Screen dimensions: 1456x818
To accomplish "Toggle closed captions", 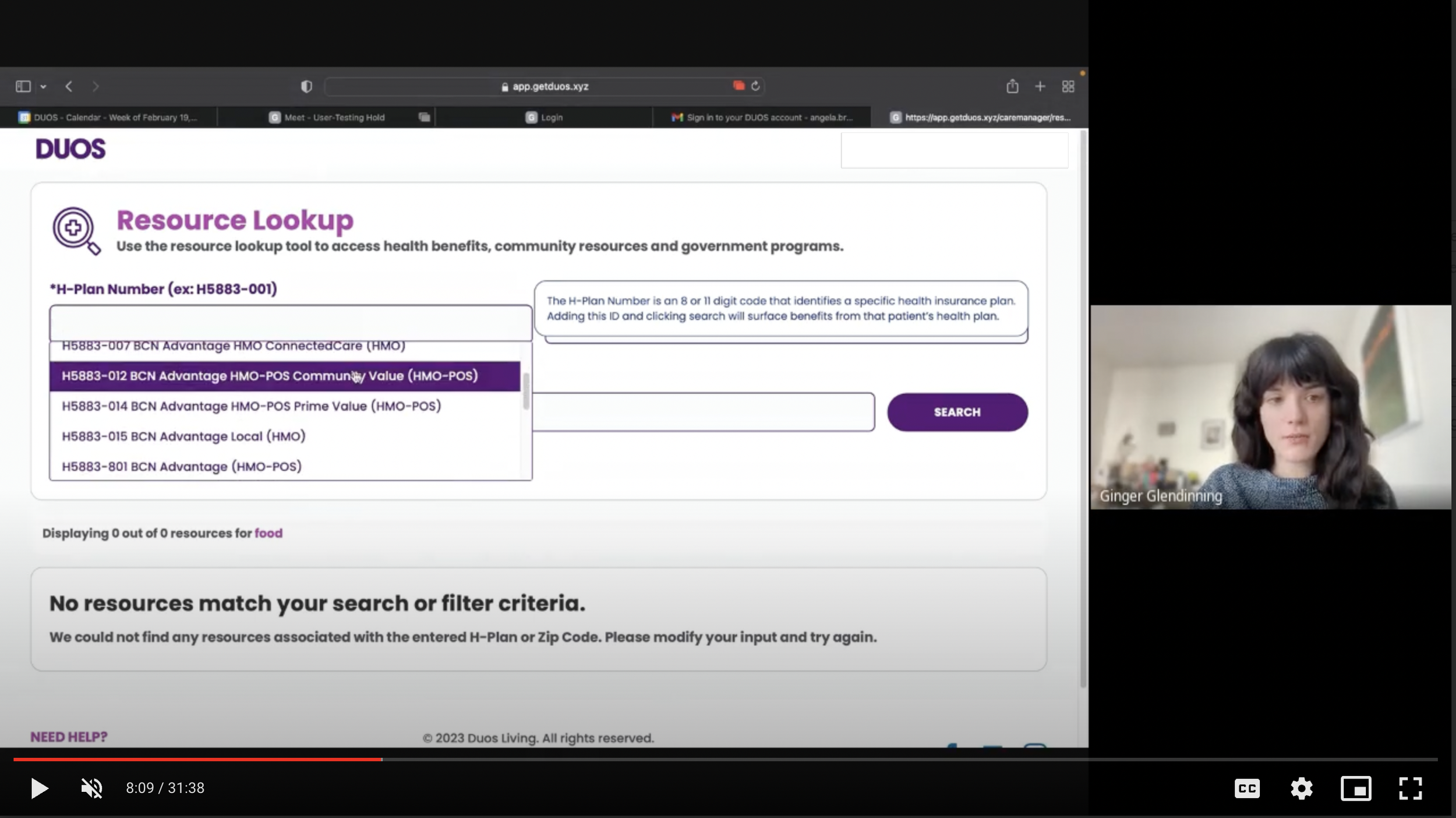I will click(1247, 788).
